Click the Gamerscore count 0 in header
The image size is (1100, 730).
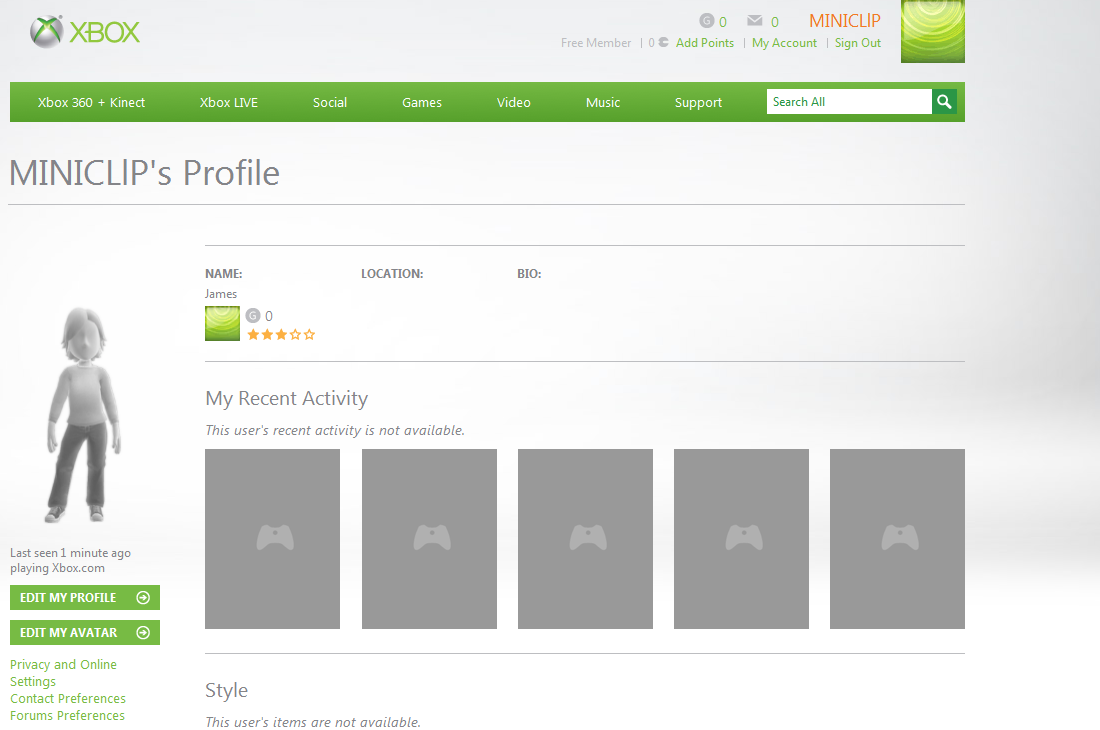pyautogui.click(x=723, y=22)
